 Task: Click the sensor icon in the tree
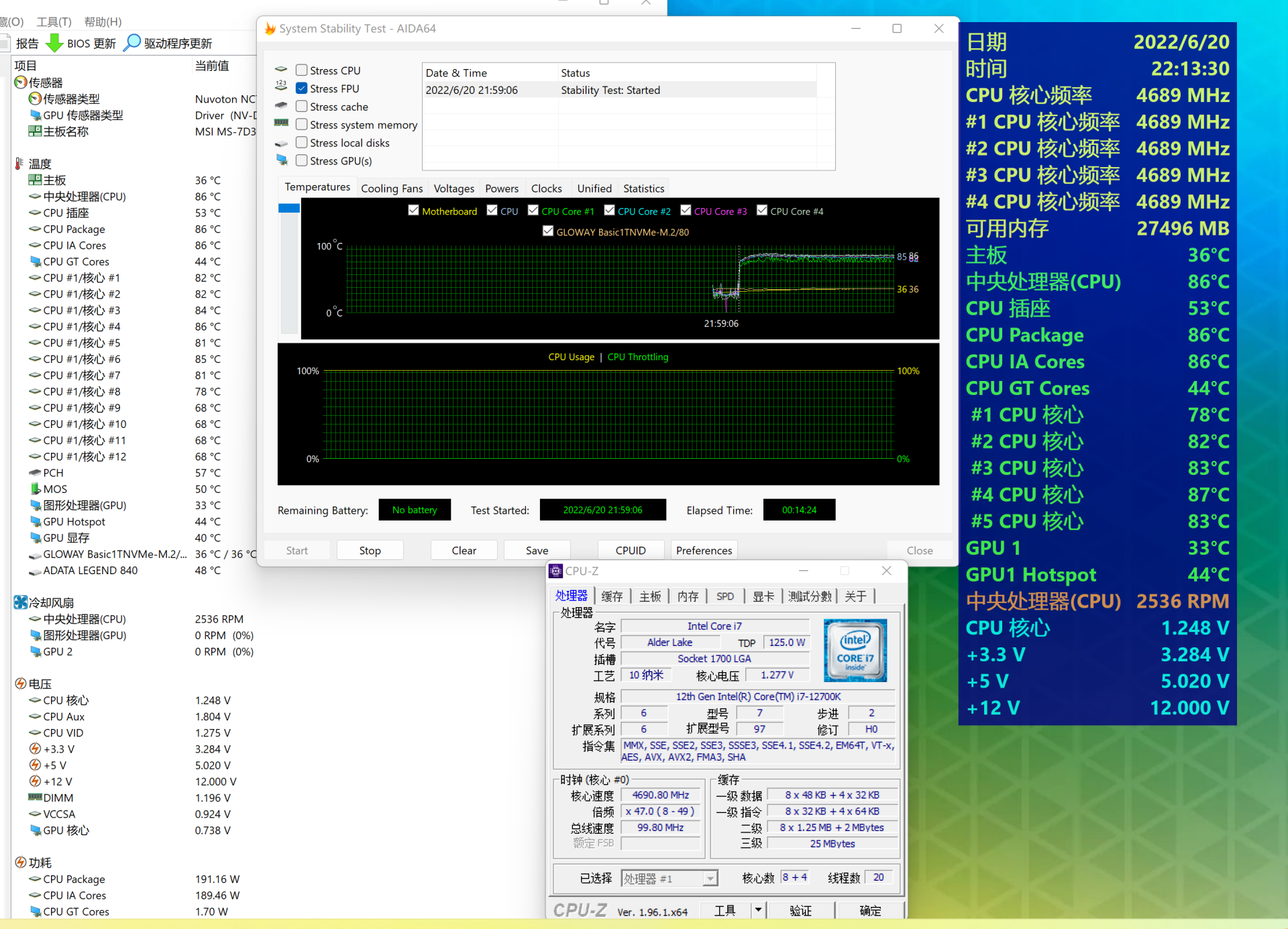pos(21,83)
